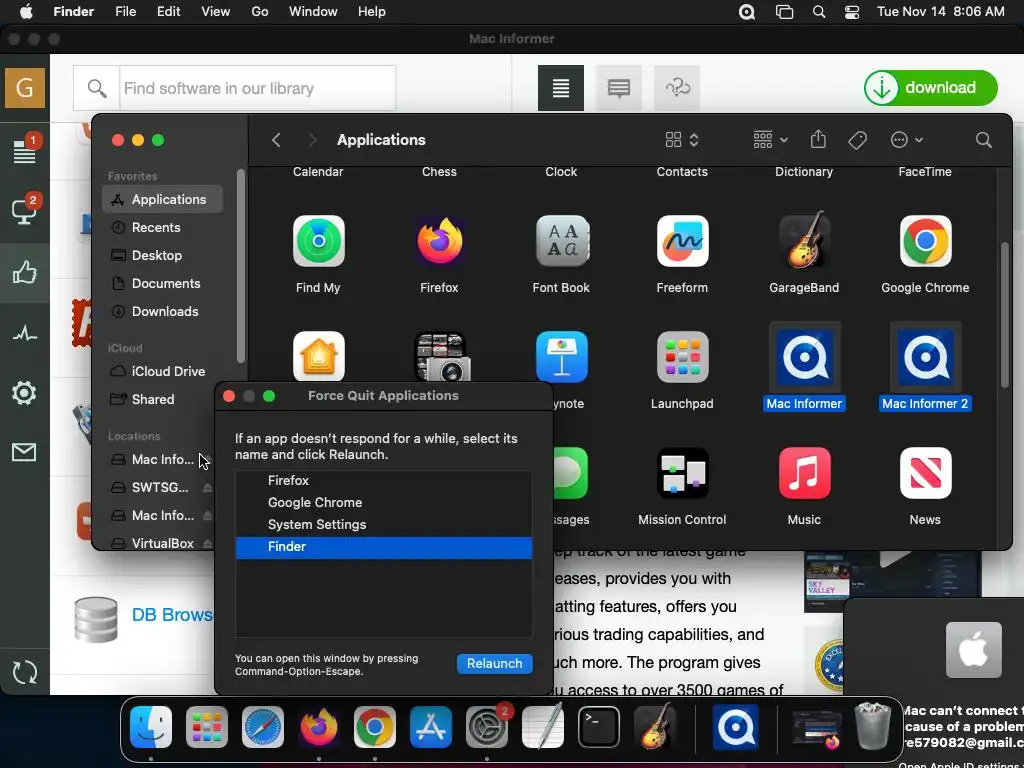This screenshot has height=768, width=1024.
Task: Select Mission Control app icon
Action: [x=682, y=473]
